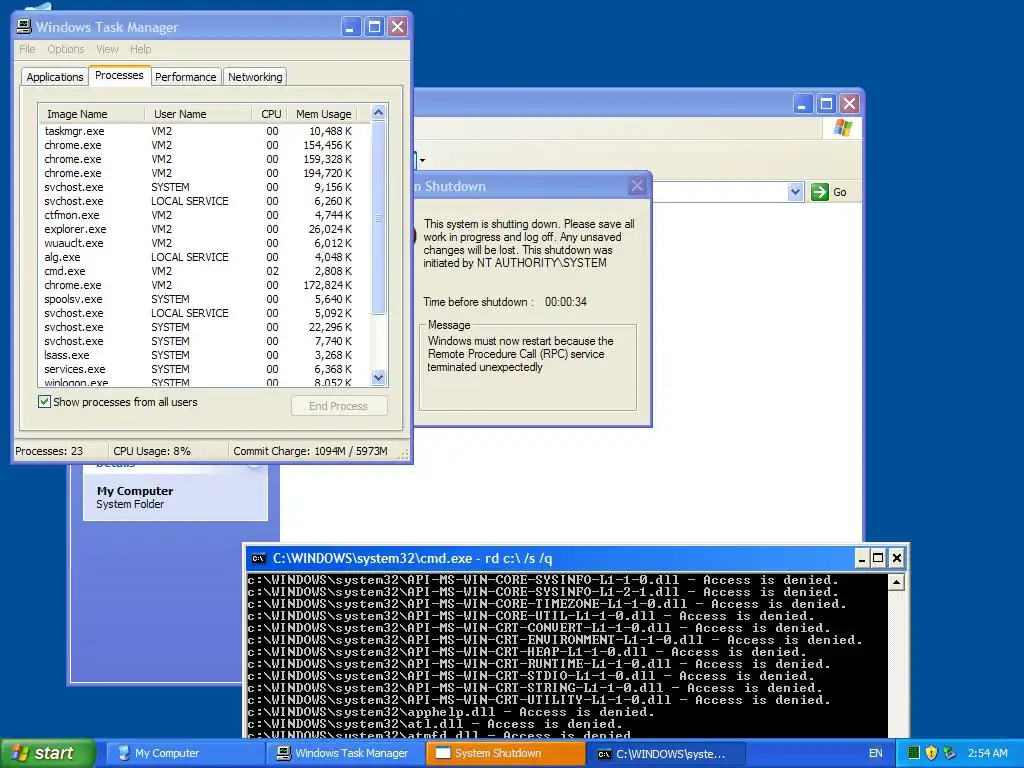Open the View menu in Task Manager
This screenshot has height=768, width=1024.
107,49
